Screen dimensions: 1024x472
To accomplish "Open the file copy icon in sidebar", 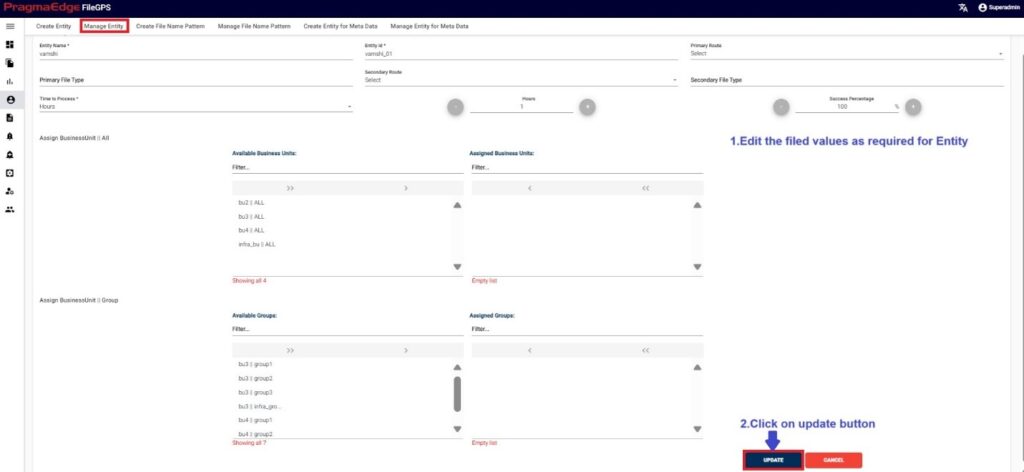I will [x=10, y=63].
